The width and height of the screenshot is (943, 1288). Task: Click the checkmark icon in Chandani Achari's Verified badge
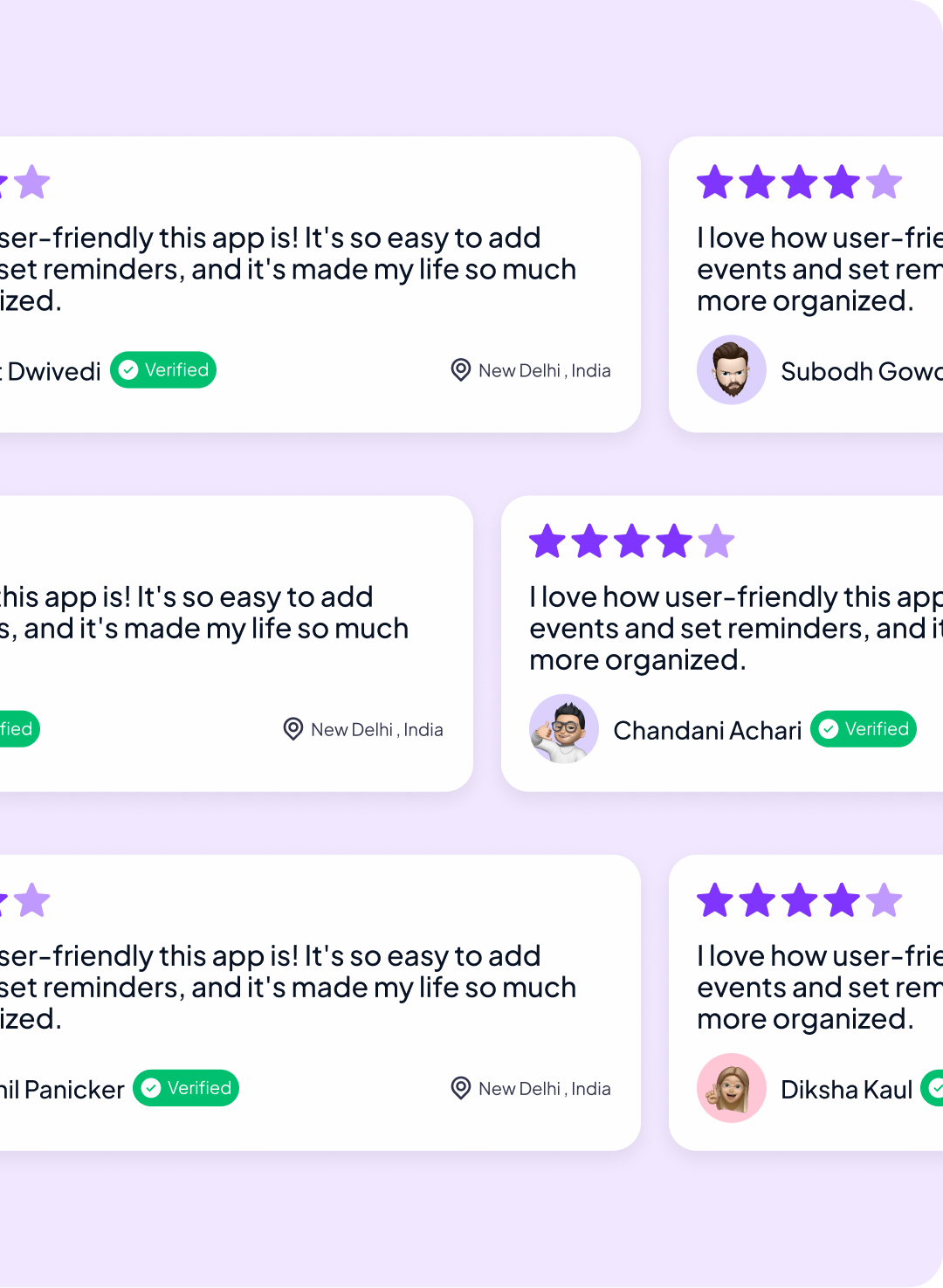click(829, 729)
